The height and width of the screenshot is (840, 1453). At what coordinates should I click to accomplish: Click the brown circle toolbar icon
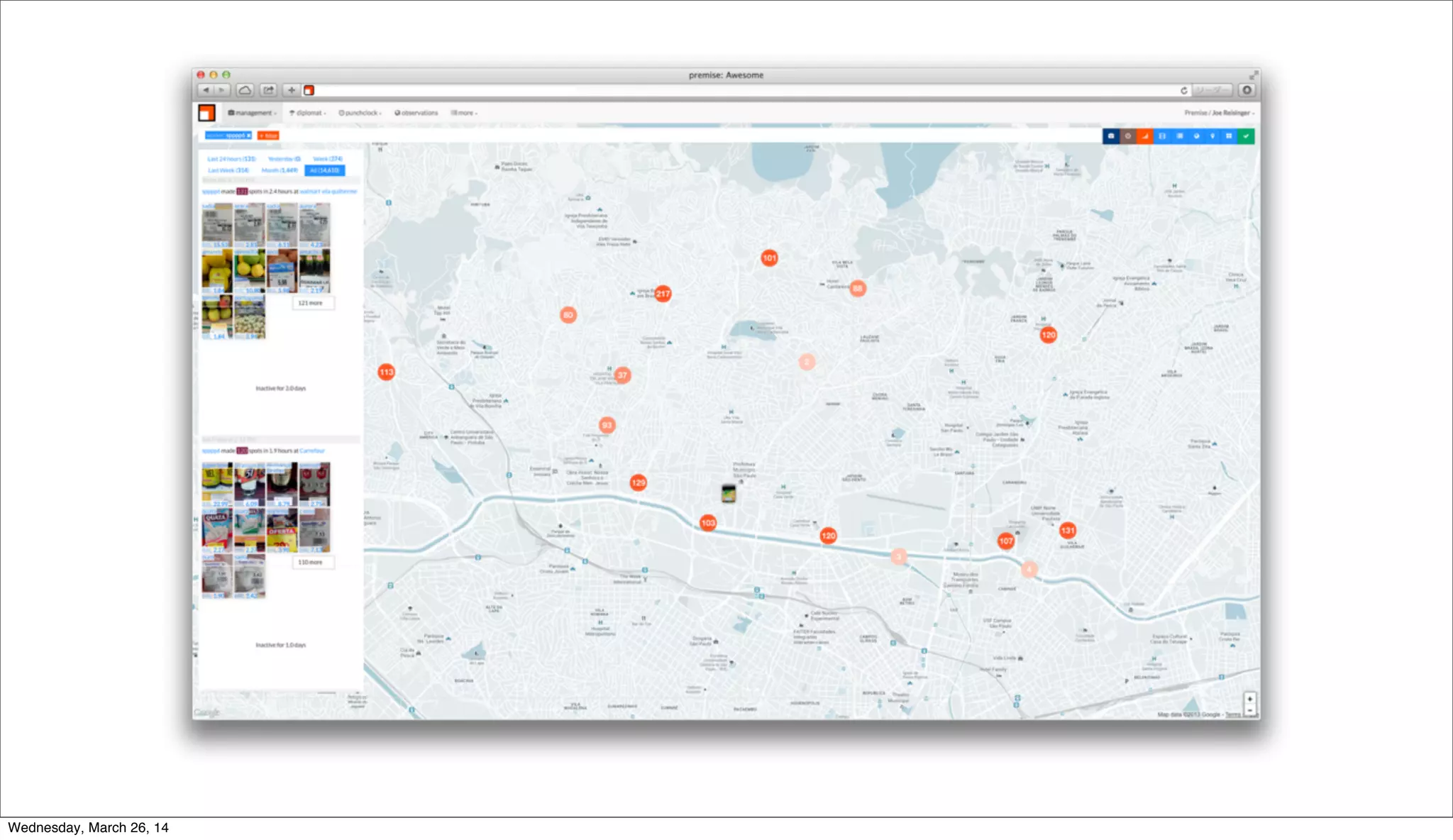[x=1128, y=136]
